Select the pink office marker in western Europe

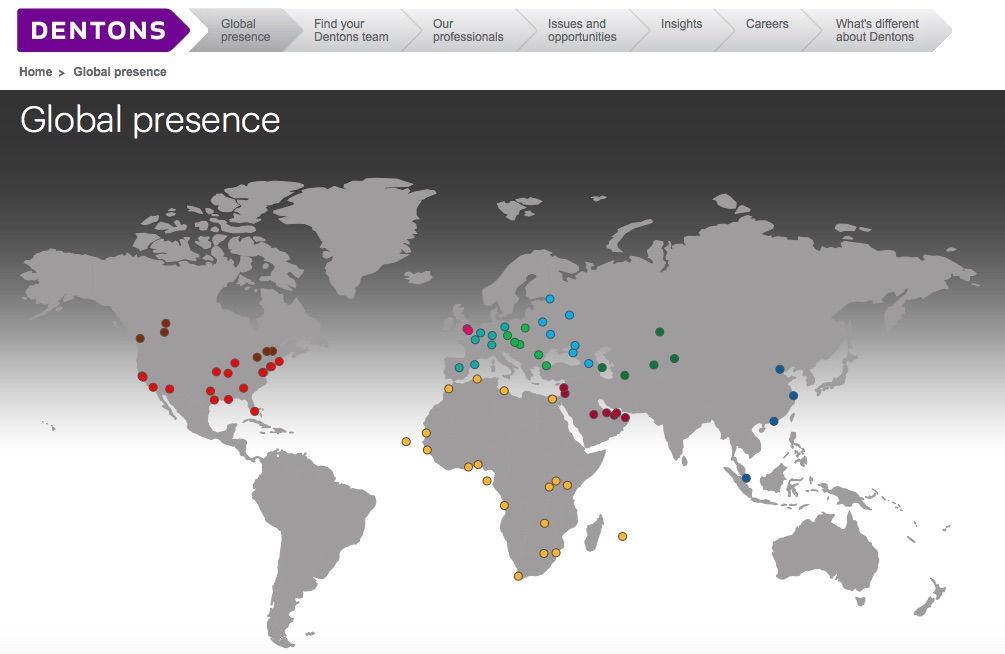click(x=467, y=328)
